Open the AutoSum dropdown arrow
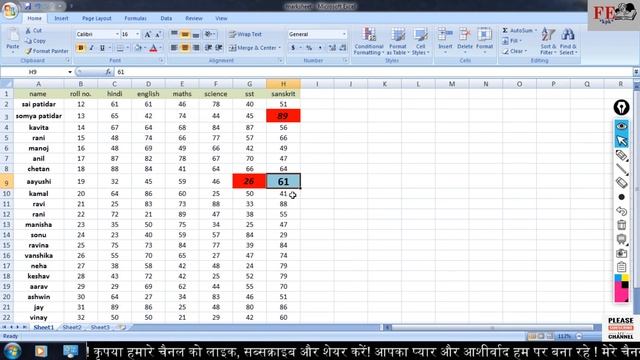 pyautogui.click(x=536, y=31)
